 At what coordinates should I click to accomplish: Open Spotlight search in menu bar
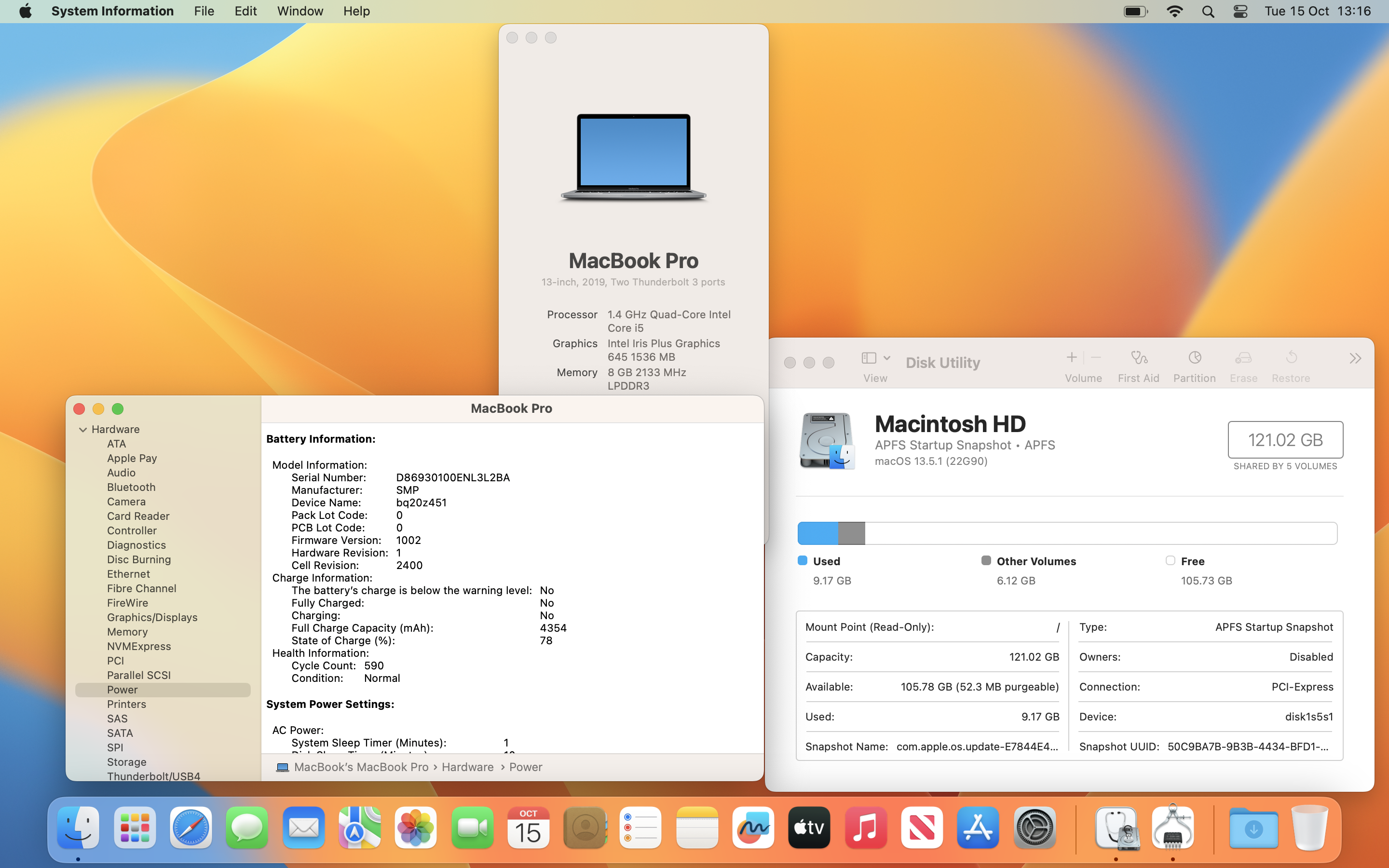point(1208,12)
